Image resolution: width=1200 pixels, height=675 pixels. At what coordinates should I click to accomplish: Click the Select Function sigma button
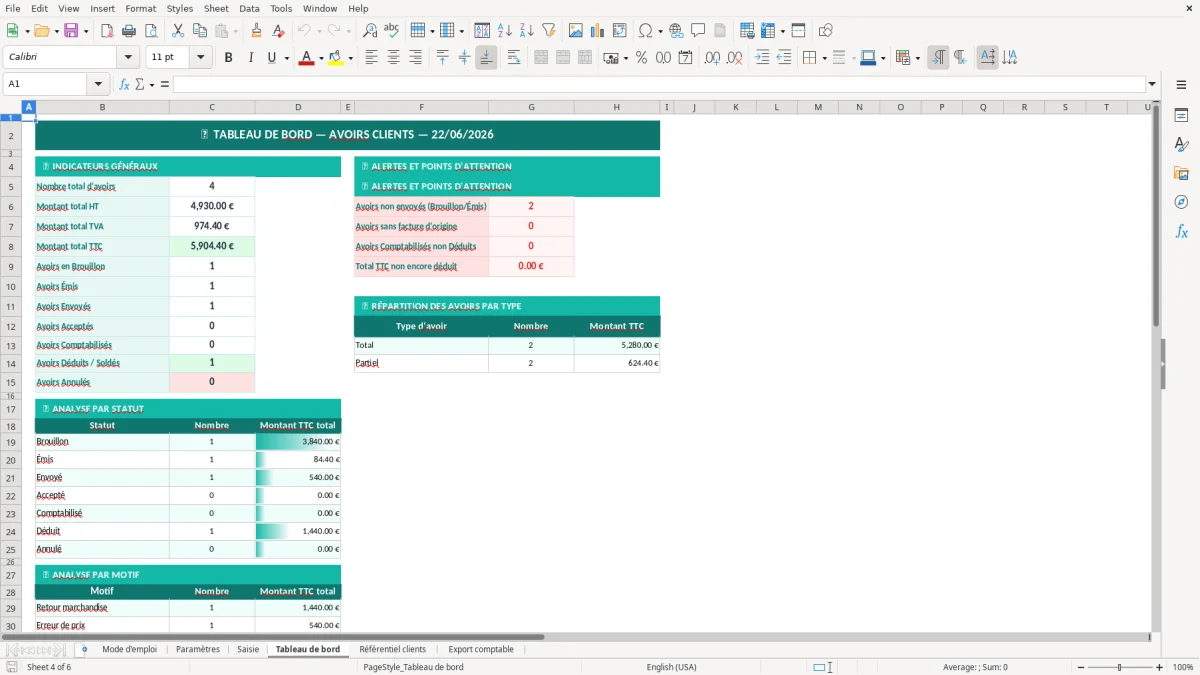(x=139, y=84)
